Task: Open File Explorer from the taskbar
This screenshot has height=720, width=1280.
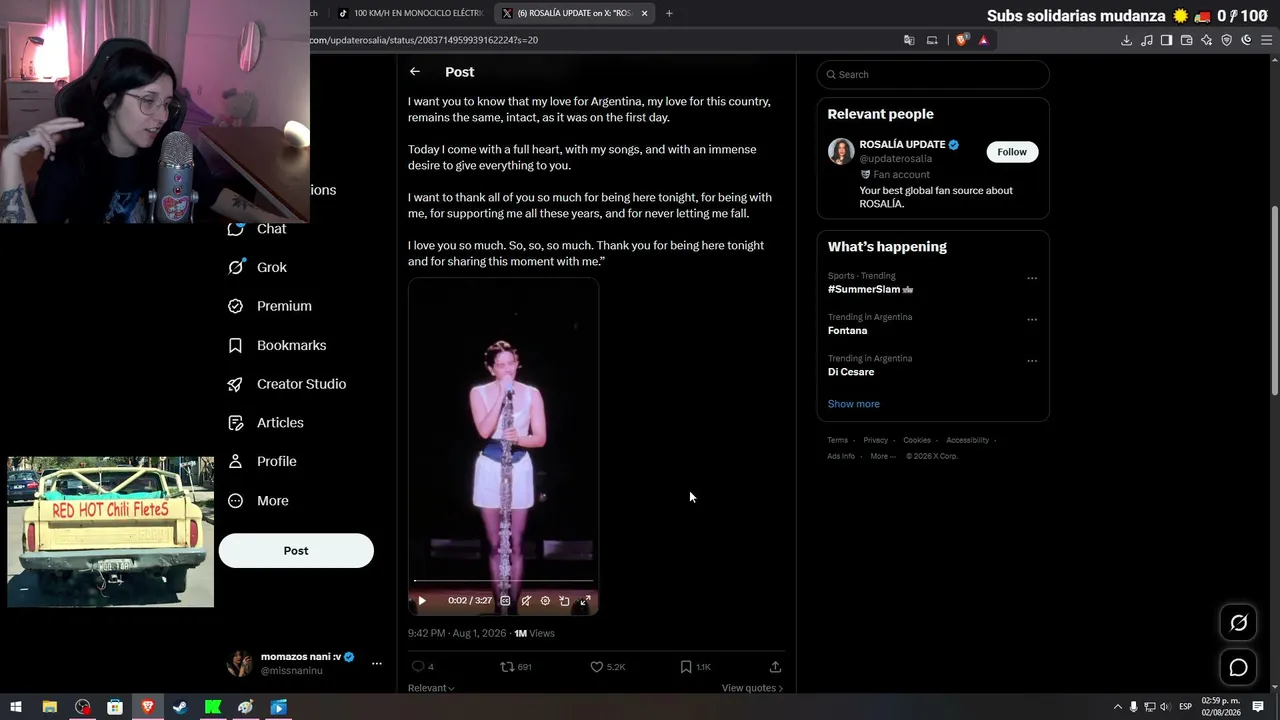Action: (x=49, y=707)
